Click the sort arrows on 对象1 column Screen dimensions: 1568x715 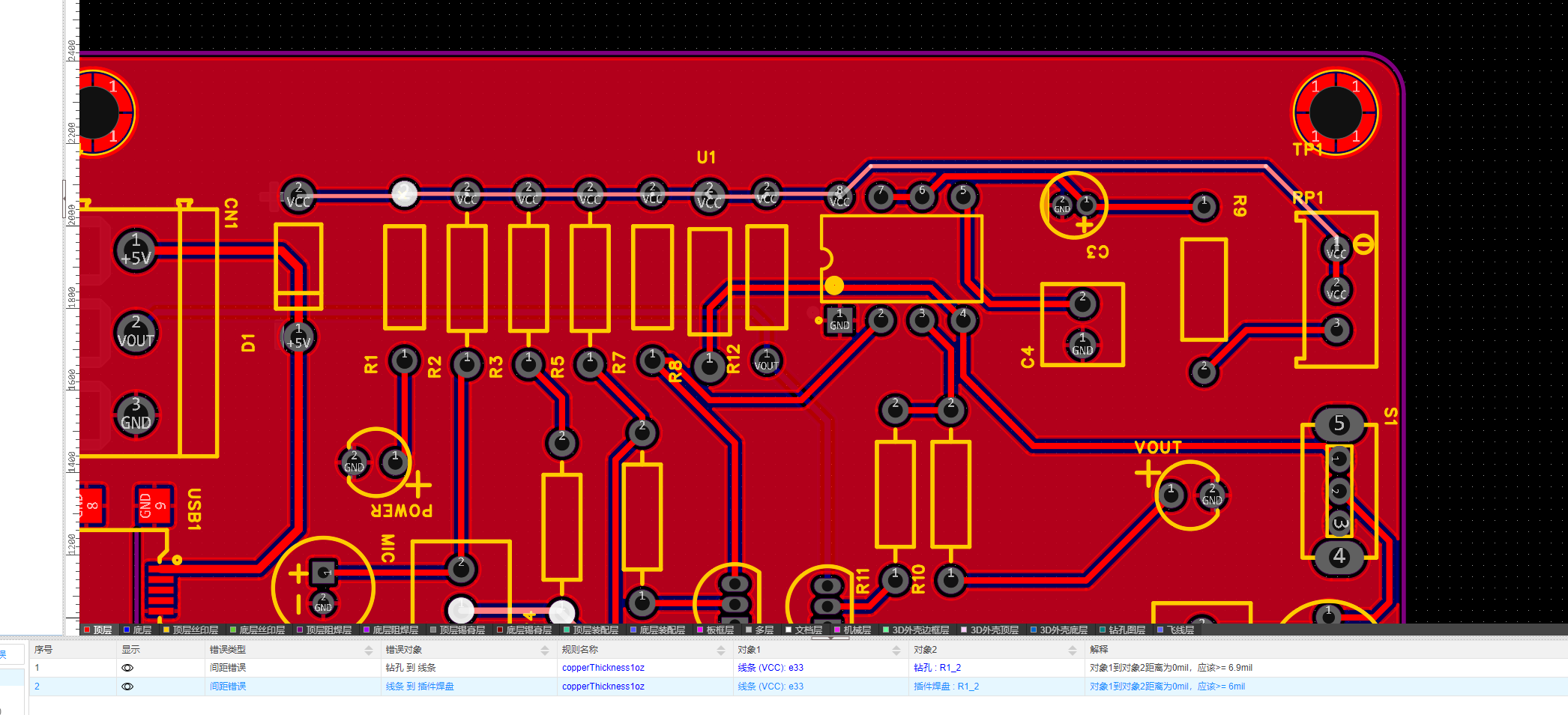(x=896, y=650)
